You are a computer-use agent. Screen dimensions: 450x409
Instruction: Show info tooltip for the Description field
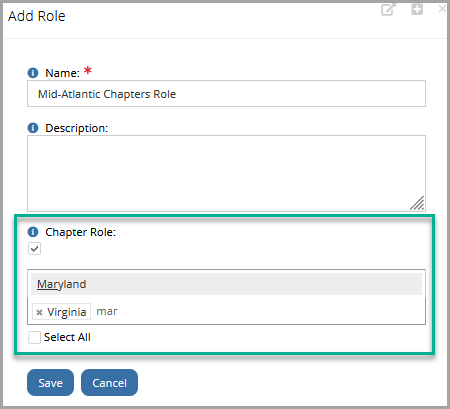pos(33,128)
